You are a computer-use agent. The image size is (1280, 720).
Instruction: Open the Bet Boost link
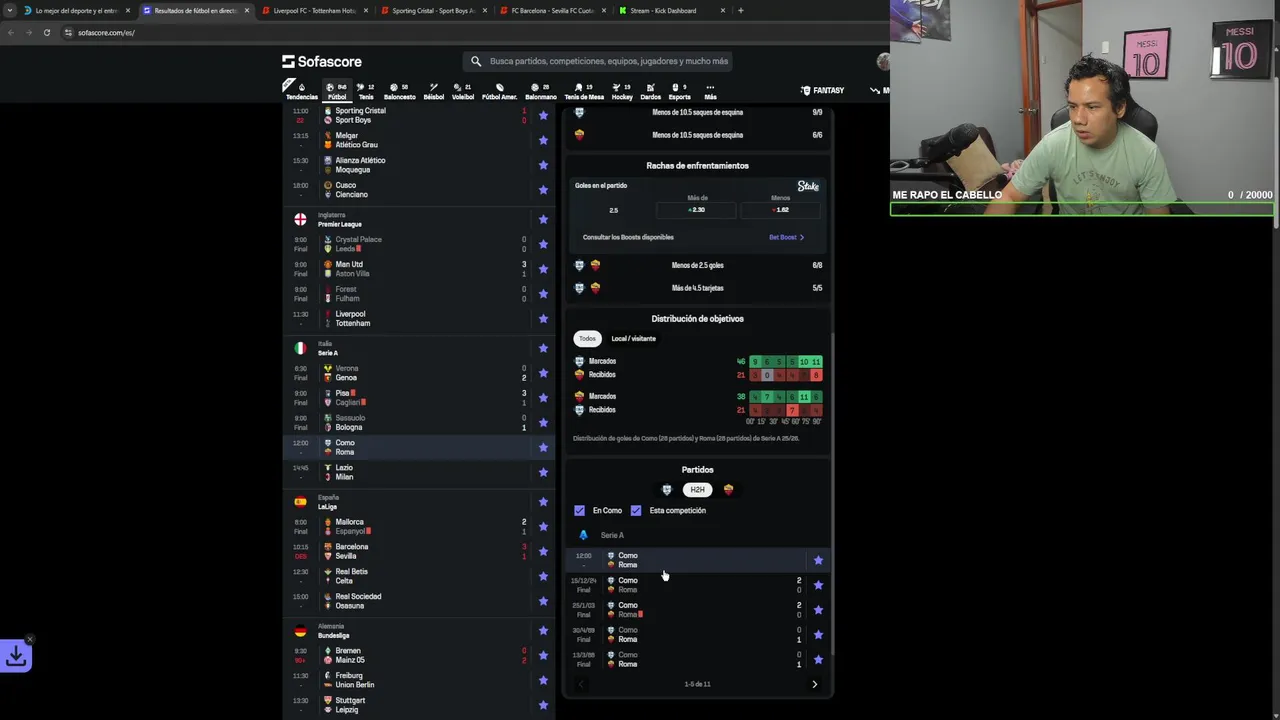(786, 237)
